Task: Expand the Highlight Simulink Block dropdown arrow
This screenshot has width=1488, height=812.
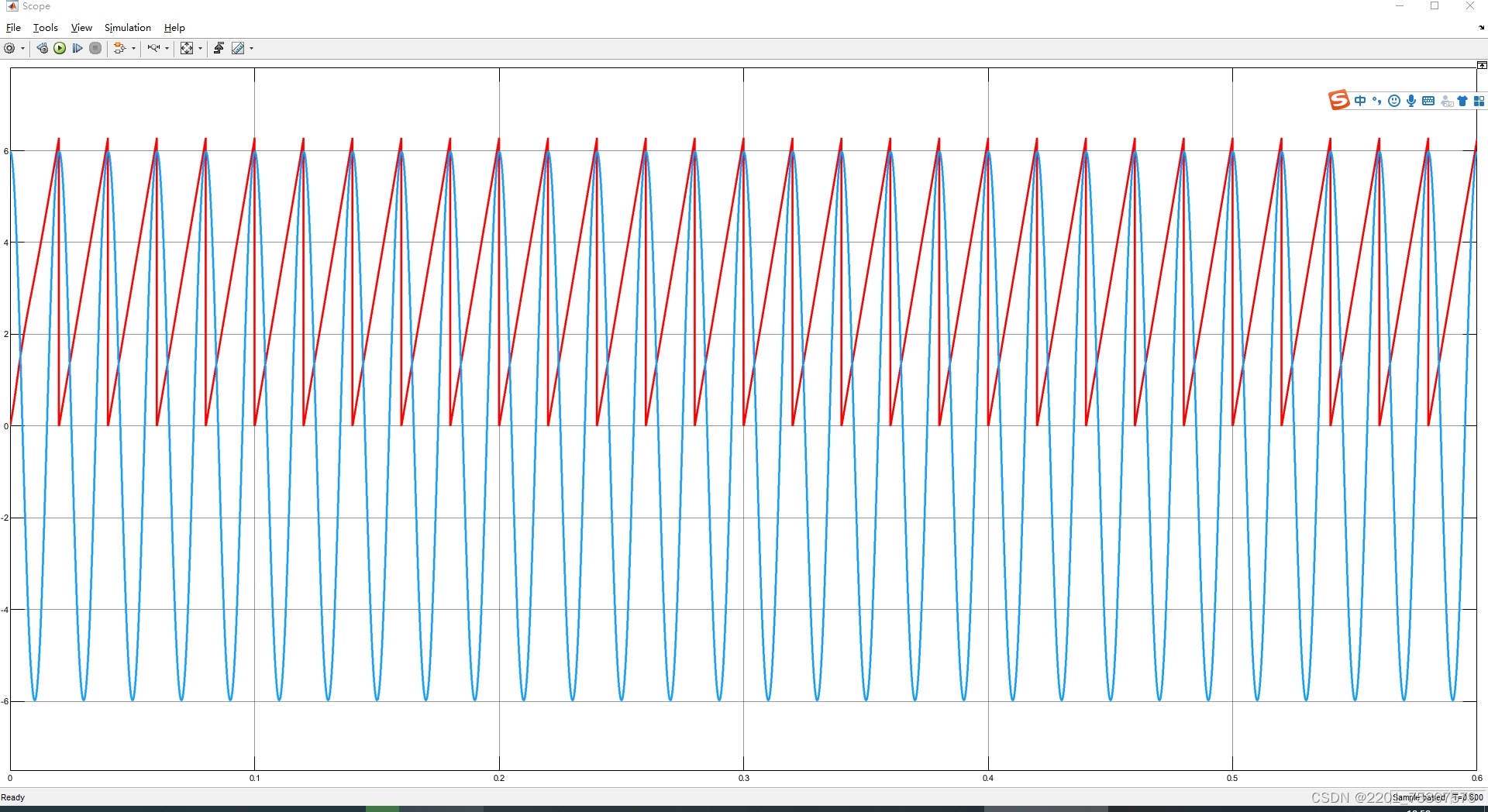Action: click(x=133, y=48)
